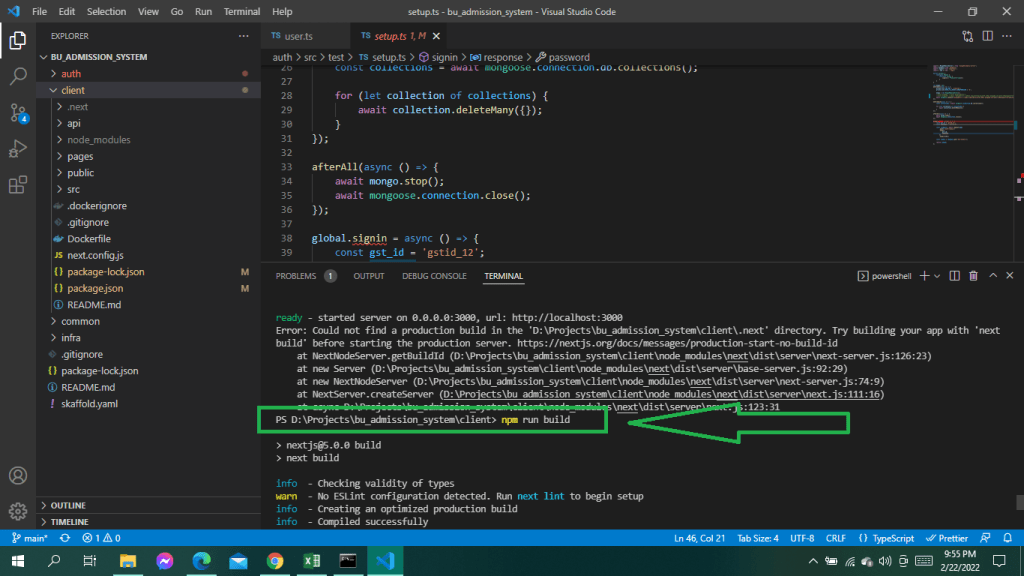Open Run and Debug view
The width and height of the screenshot is (1024, 576).
[x=18, y=149]
